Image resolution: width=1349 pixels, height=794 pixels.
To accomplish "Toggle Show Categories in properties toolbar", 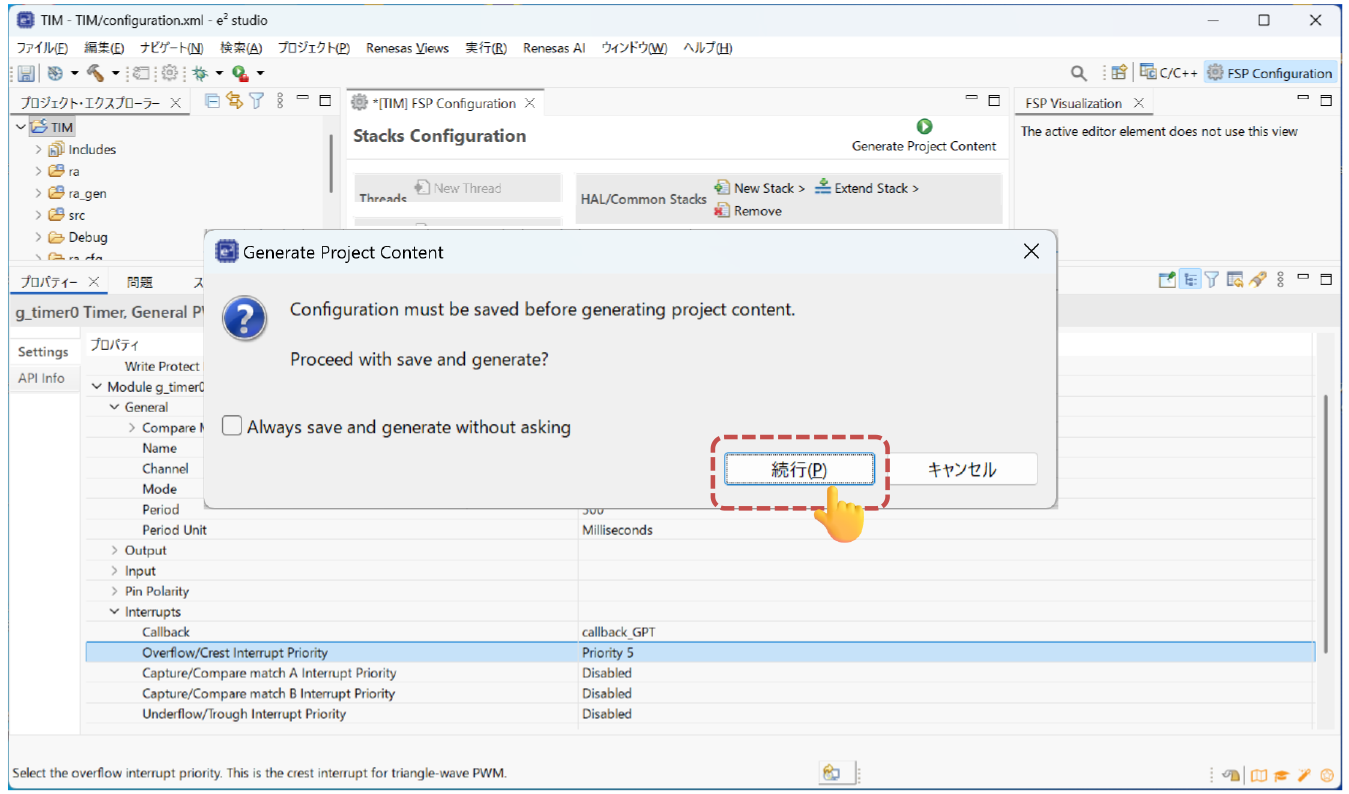I will pos(1190,280).
